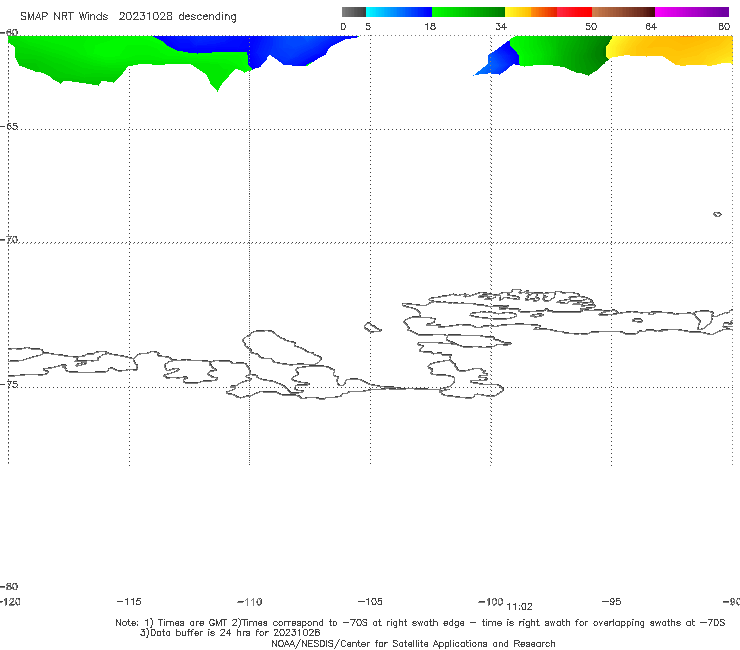
Task: Click the green color bar segment
Action: [468, 12]
